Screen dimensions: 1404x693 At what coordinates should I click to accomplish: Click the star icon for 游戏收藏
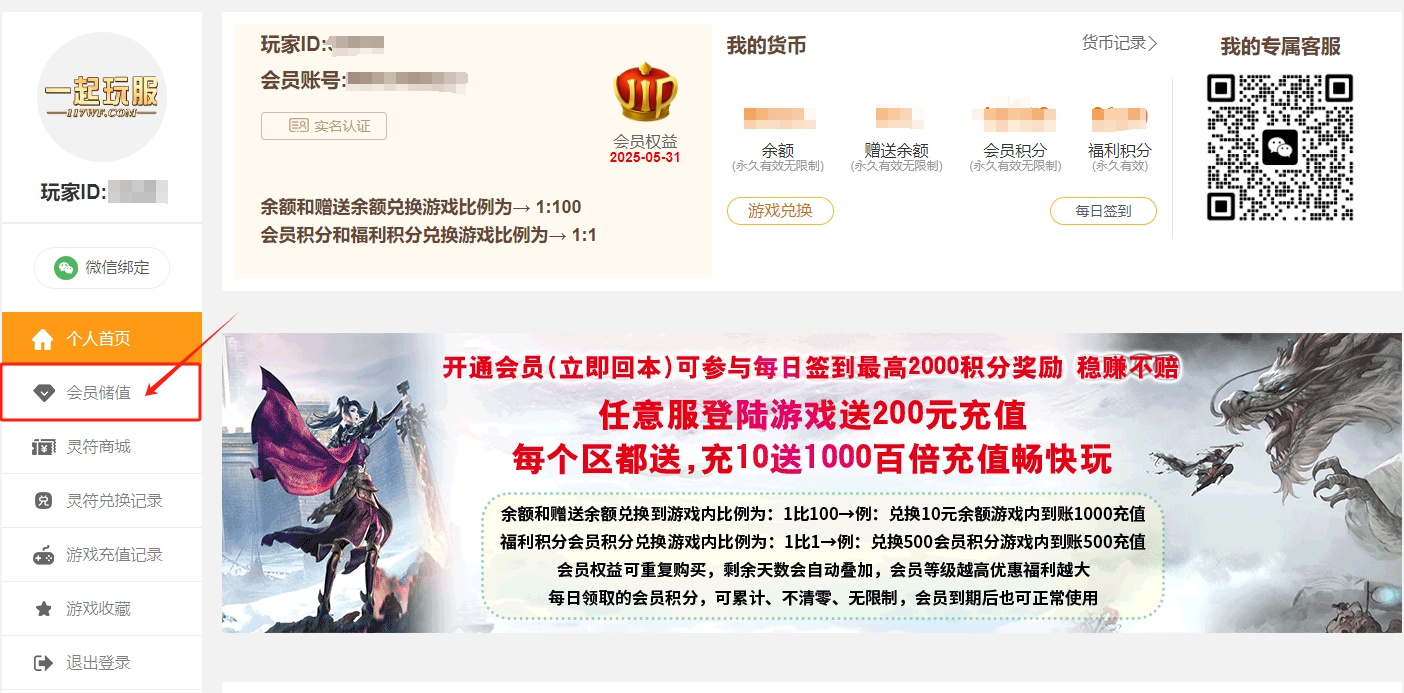click(x=43, y=609)
